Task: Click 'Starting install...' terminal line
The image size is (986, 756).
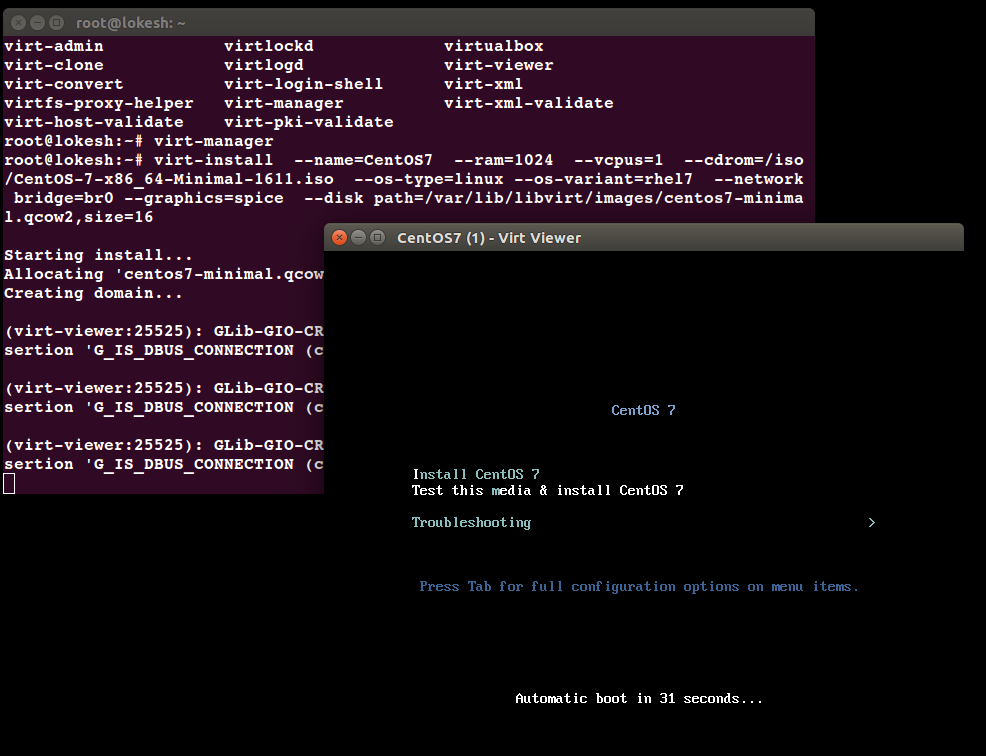Action: 98,255
